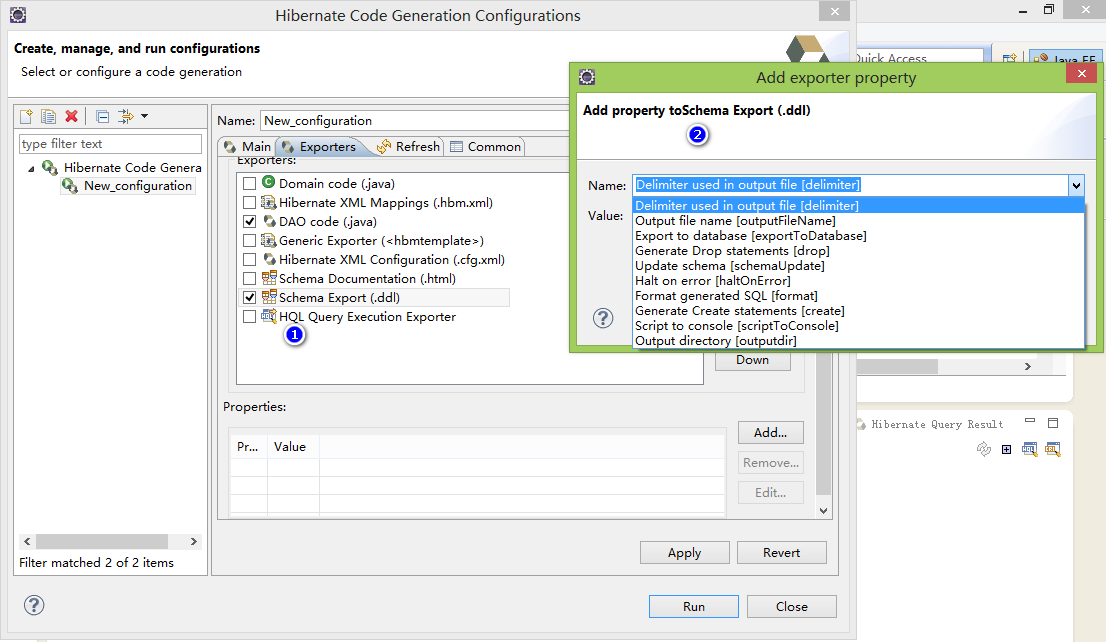Image resolution: width=1106 pixels, height=642 pixels.
Task: Click the vertical scrollbar down arrow in Exporters tab
Action: 823,511
